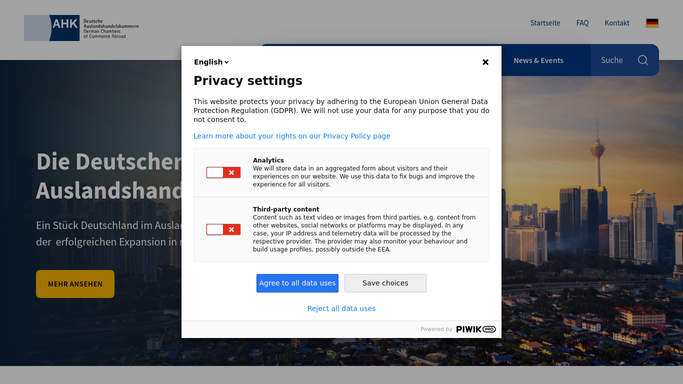Click the AHK logo
Screen dimensions: 683x384
coord(81,28)
